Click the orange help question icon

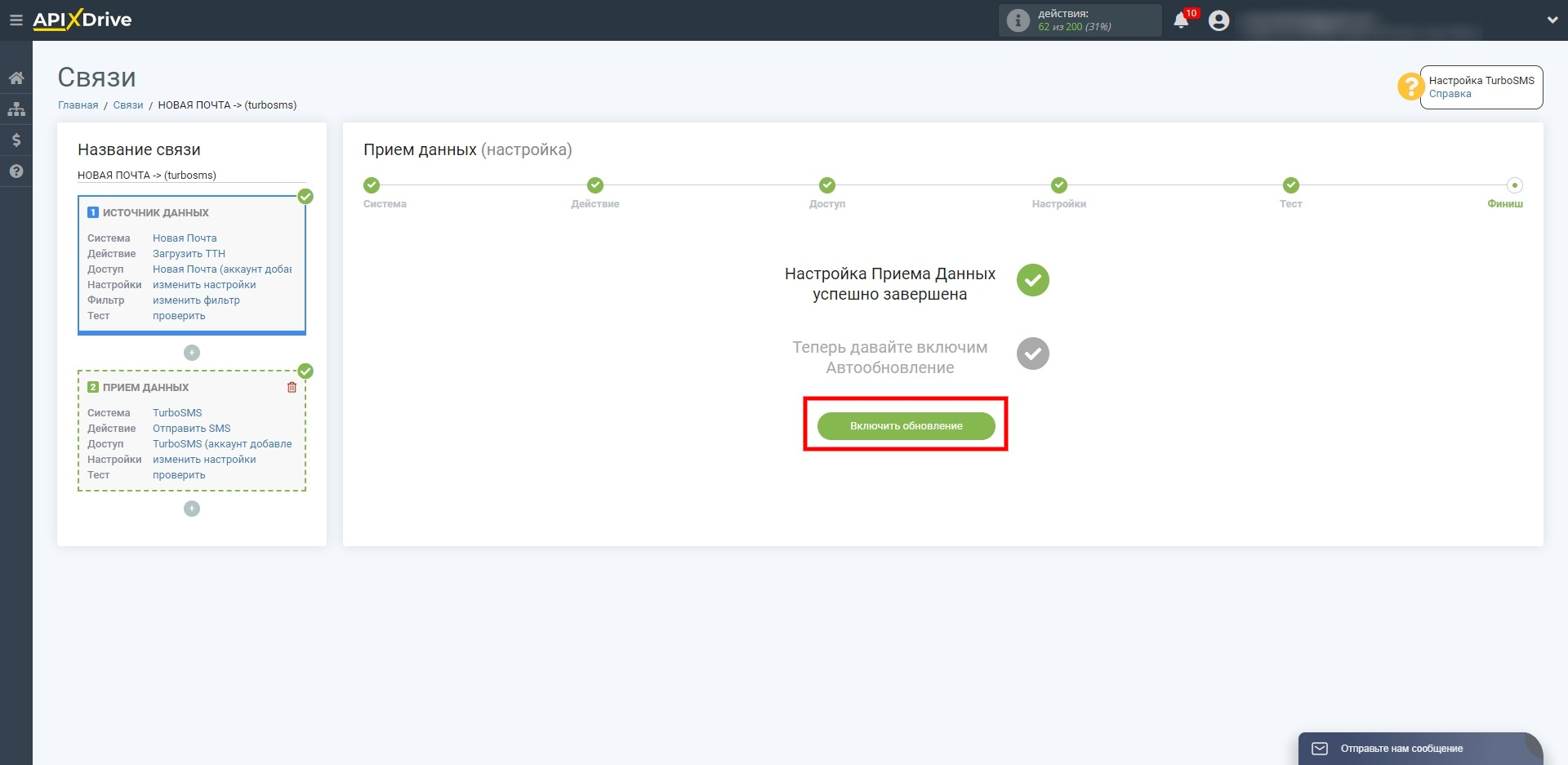click(1410, 87)
